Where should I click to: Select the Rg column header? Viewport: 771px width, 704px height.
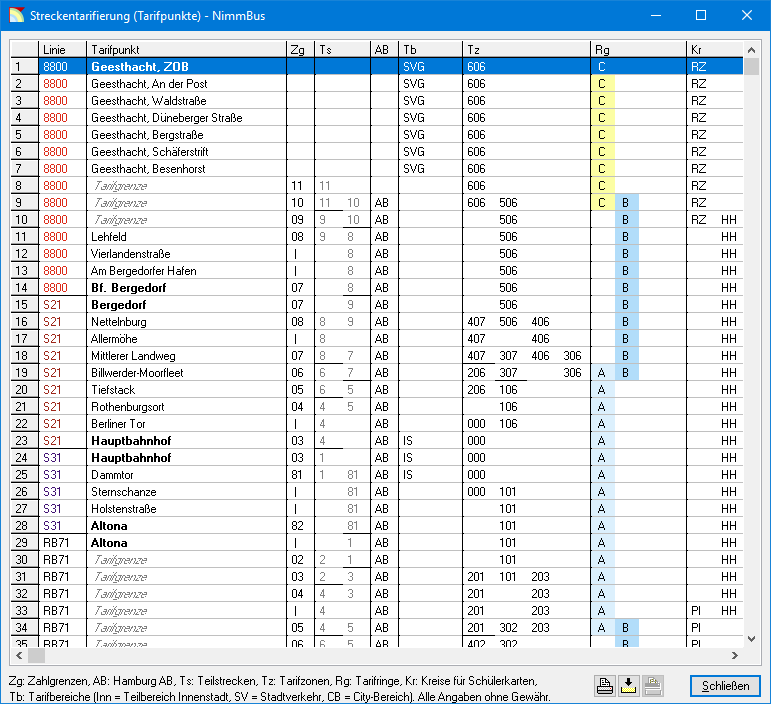coord(637,49)
